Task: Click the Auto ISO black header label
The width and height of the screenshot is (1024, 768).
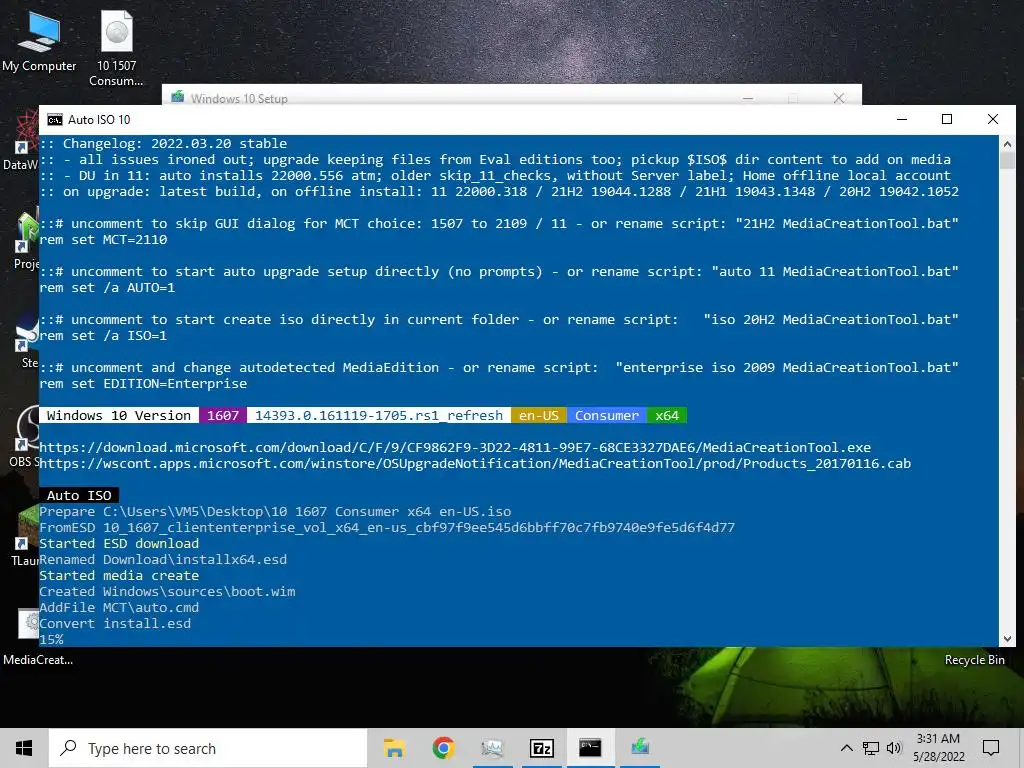Action: tap(79, 495)
